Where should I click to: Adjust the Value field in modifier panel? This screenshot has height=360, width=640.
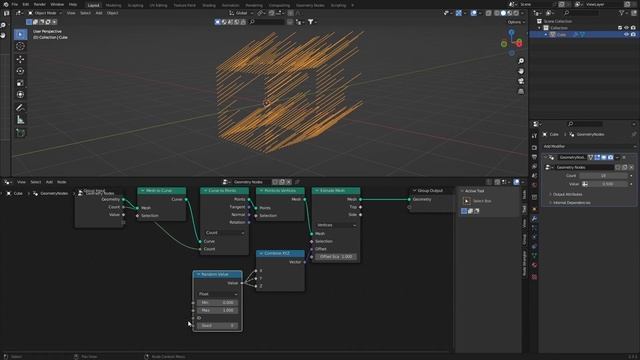tap(607, 184)
